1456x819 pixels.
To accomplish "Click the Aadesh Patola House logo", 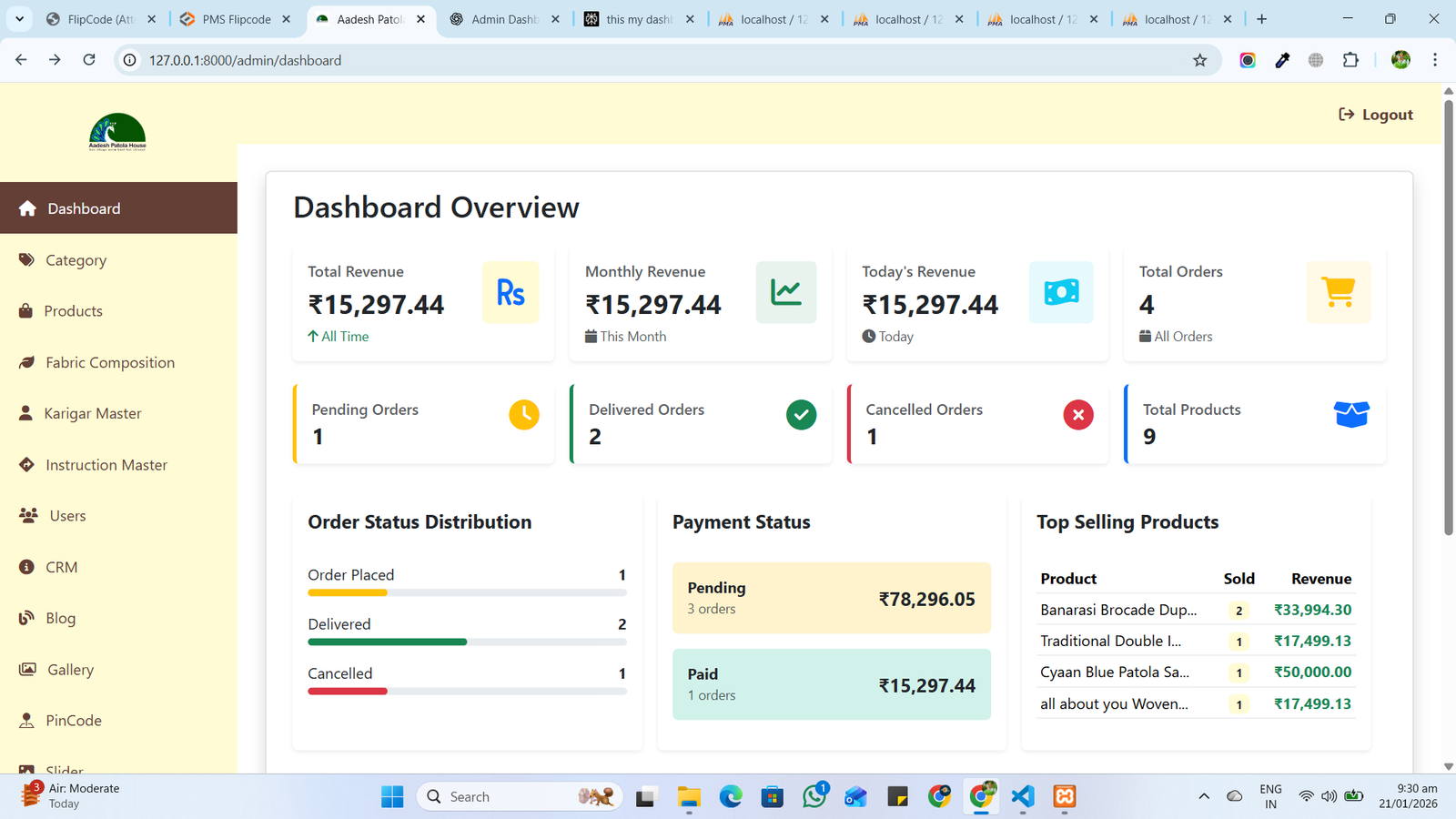I will (x=117, y=132).
